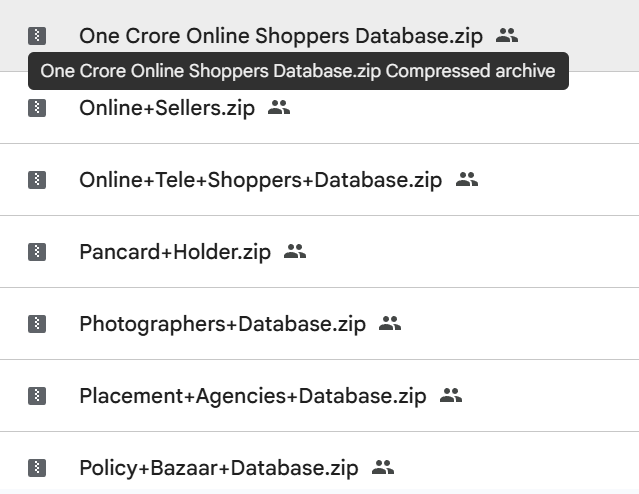Click the shared icon for Photographers+Database.zip
Image resolution: width=639 pixels, height=494 pixels.
coord(390,324)
